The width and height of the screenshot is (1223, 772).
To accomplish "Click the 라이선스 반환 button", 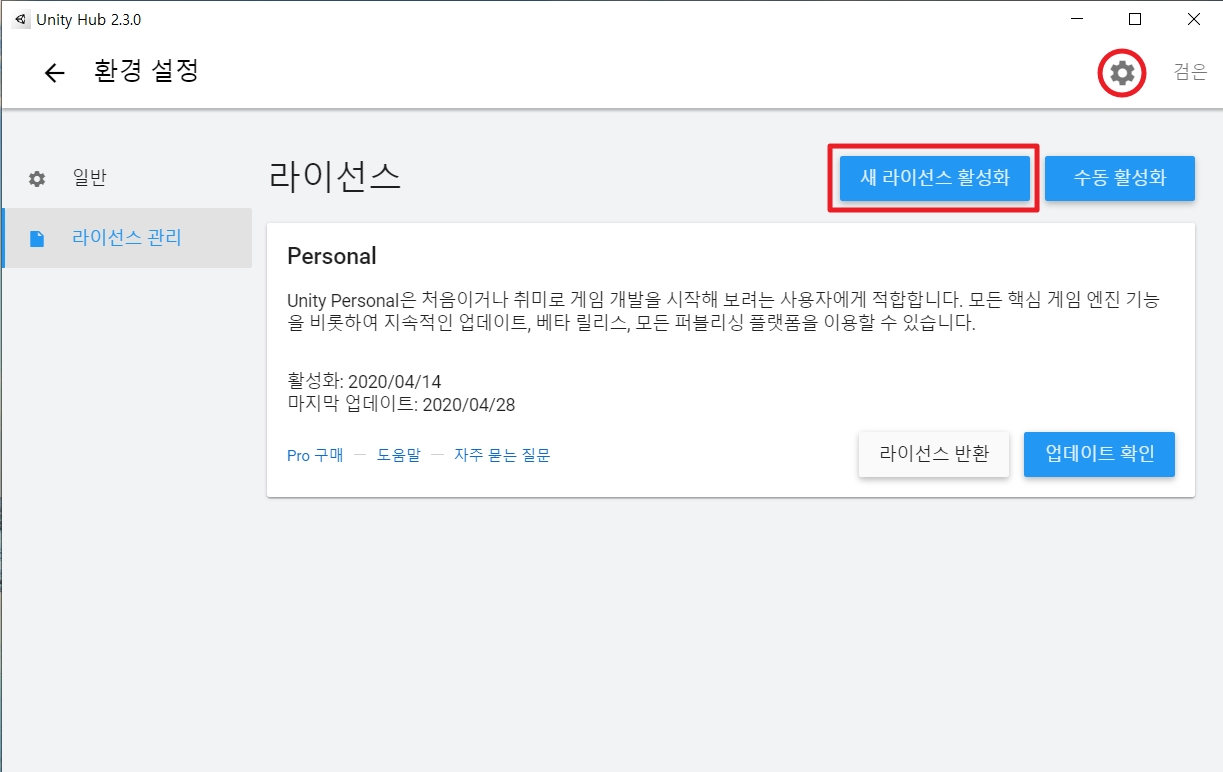I will tap(934, 454).
